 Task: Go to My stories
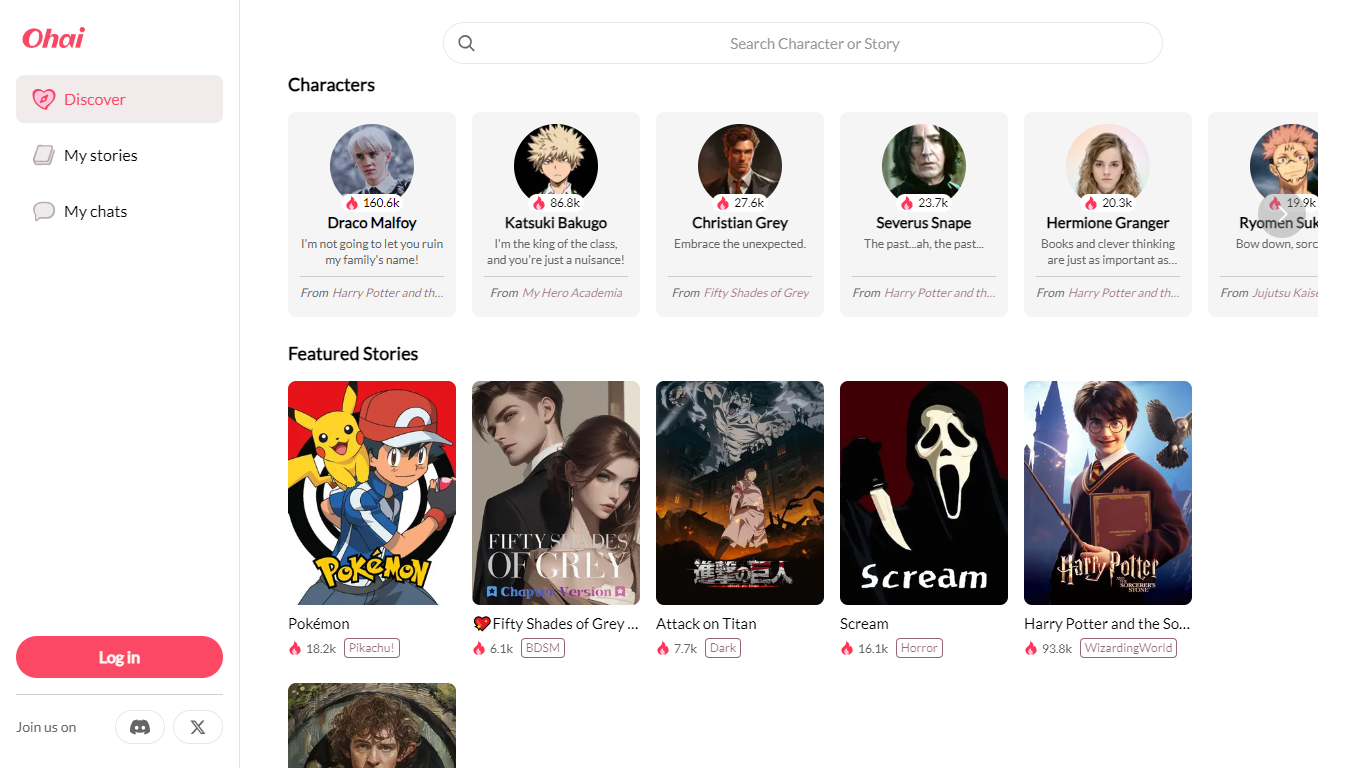[x=119, y=155]
